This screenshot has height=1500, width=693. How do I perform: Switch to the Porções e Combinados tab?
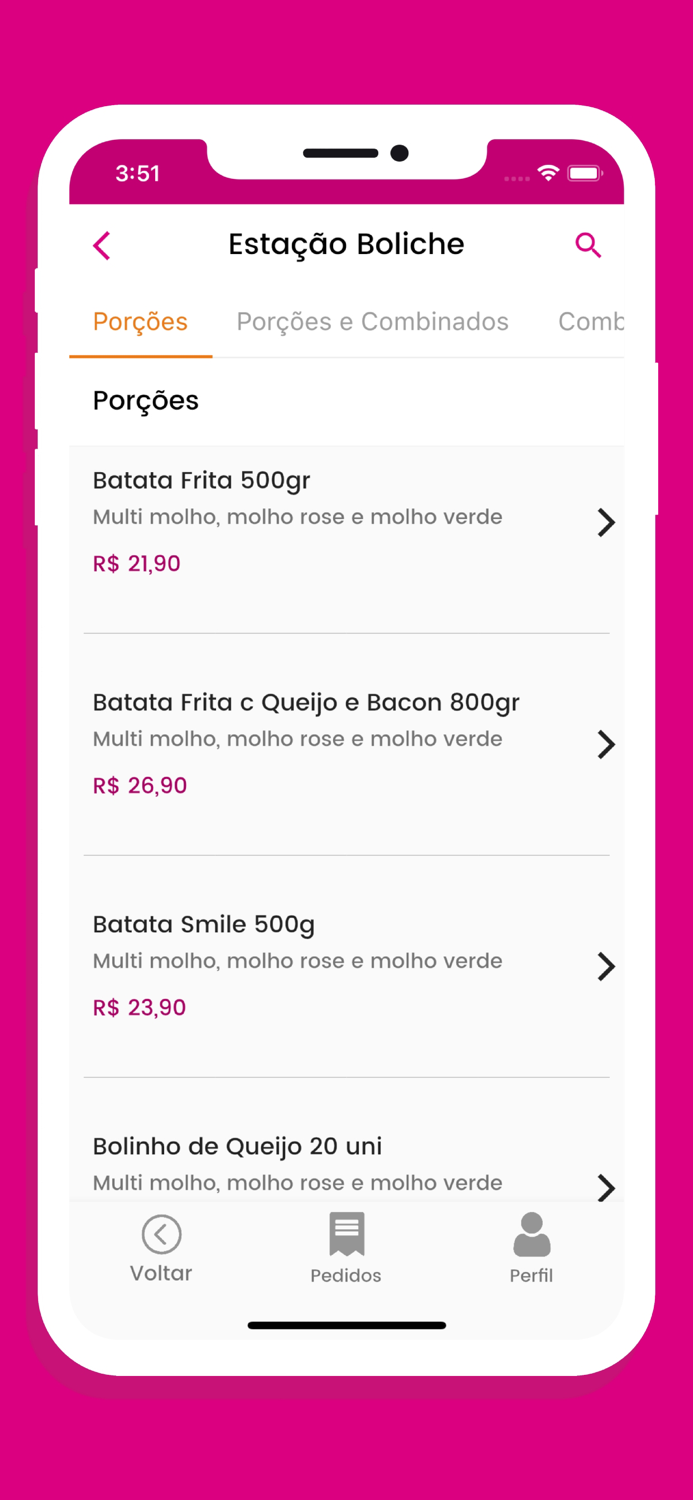(372, 322)
